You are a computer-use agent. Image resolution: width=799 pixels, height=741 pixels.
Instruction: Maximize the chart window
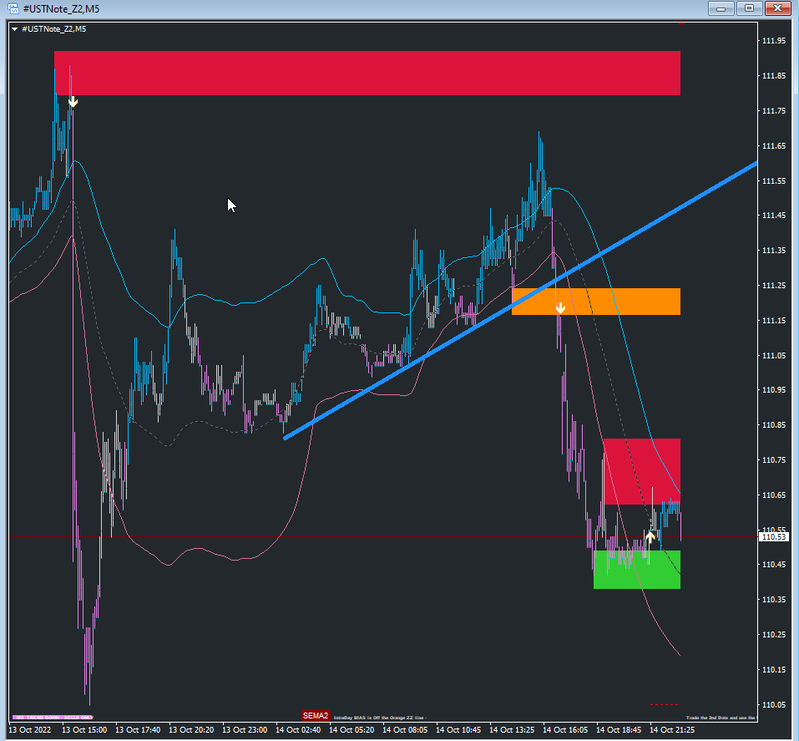point(749,9)
